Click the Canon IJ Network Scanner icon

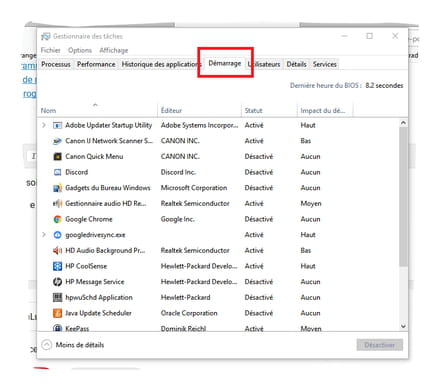pos(57,141)
